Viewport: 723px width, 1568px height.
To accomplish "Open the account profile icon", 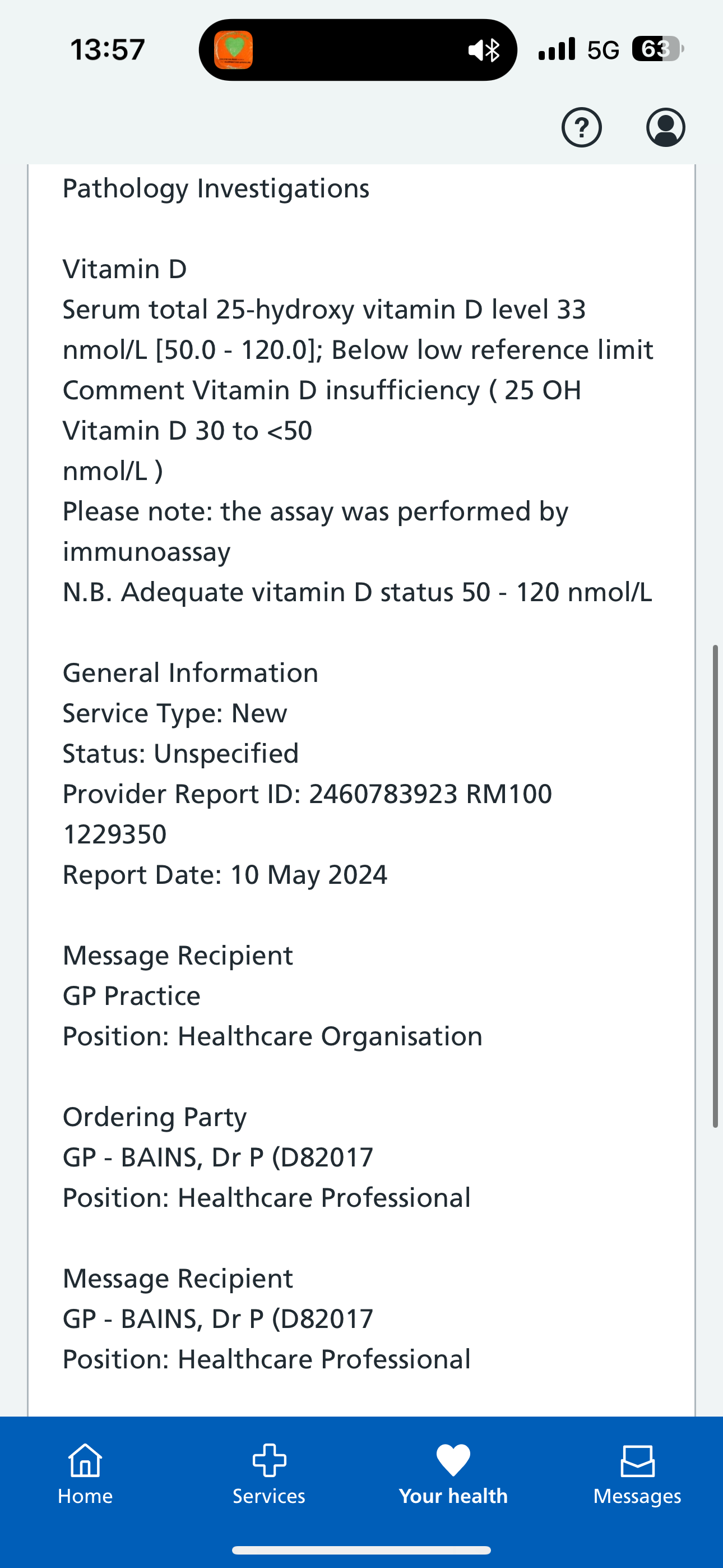I will pos(665,127).
